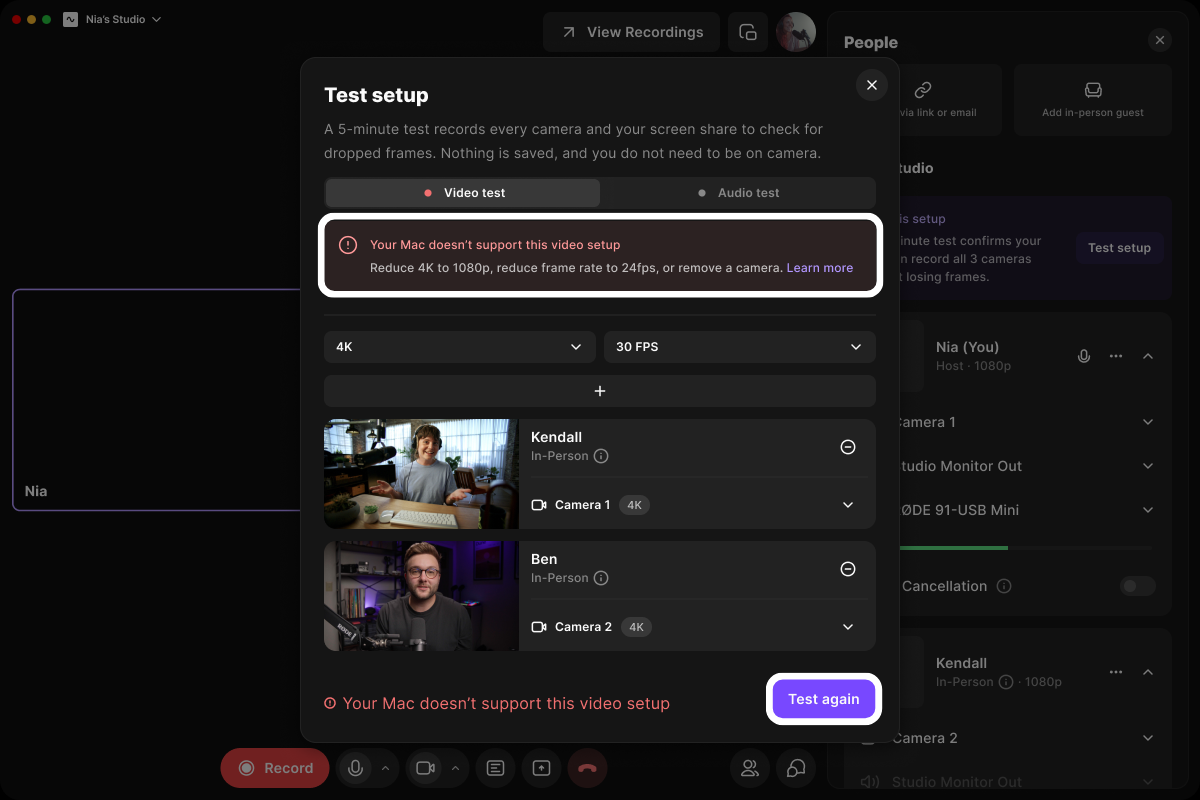Collapse the Kendall participant section in People panel
The width and height of the screenshot is (1200, 800).
pos(1148,672)
